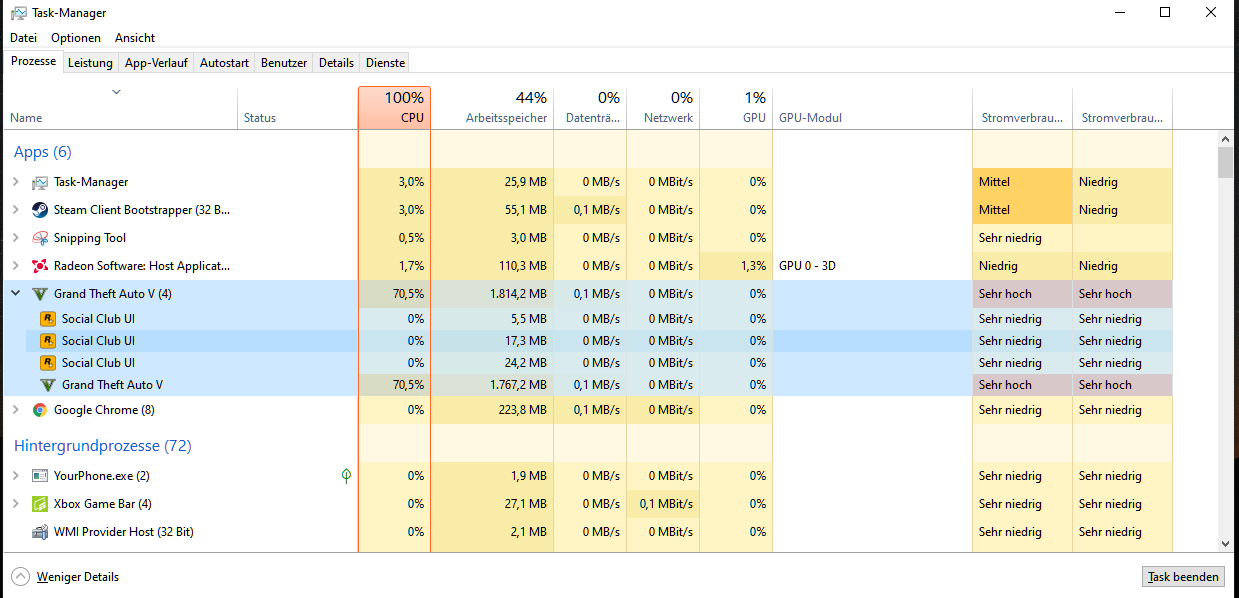Click the Task-Manager process icon
This screenshot has width=1239, height=598.
[x=40, y=182]
